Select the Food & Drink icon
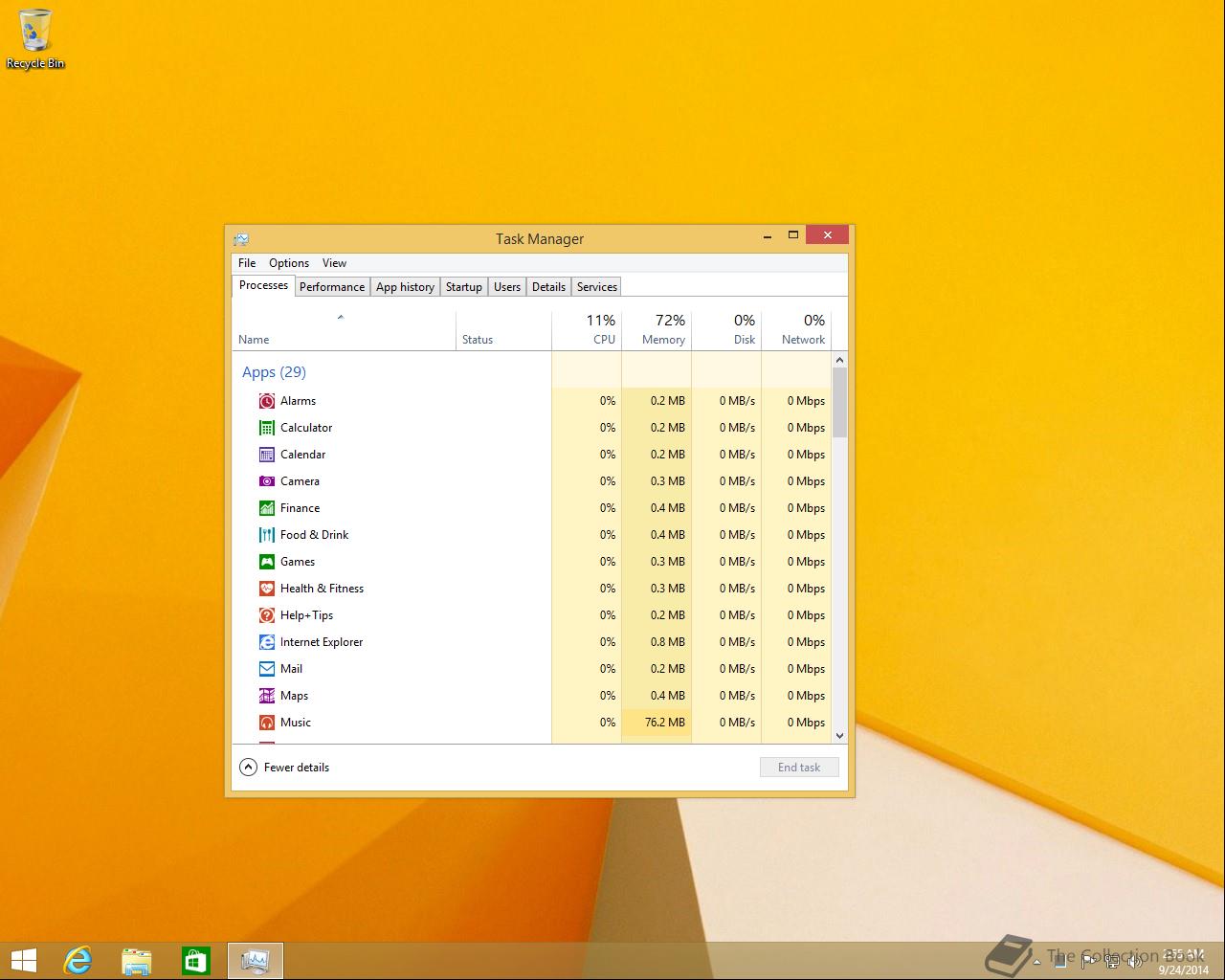 pos(267,535)
